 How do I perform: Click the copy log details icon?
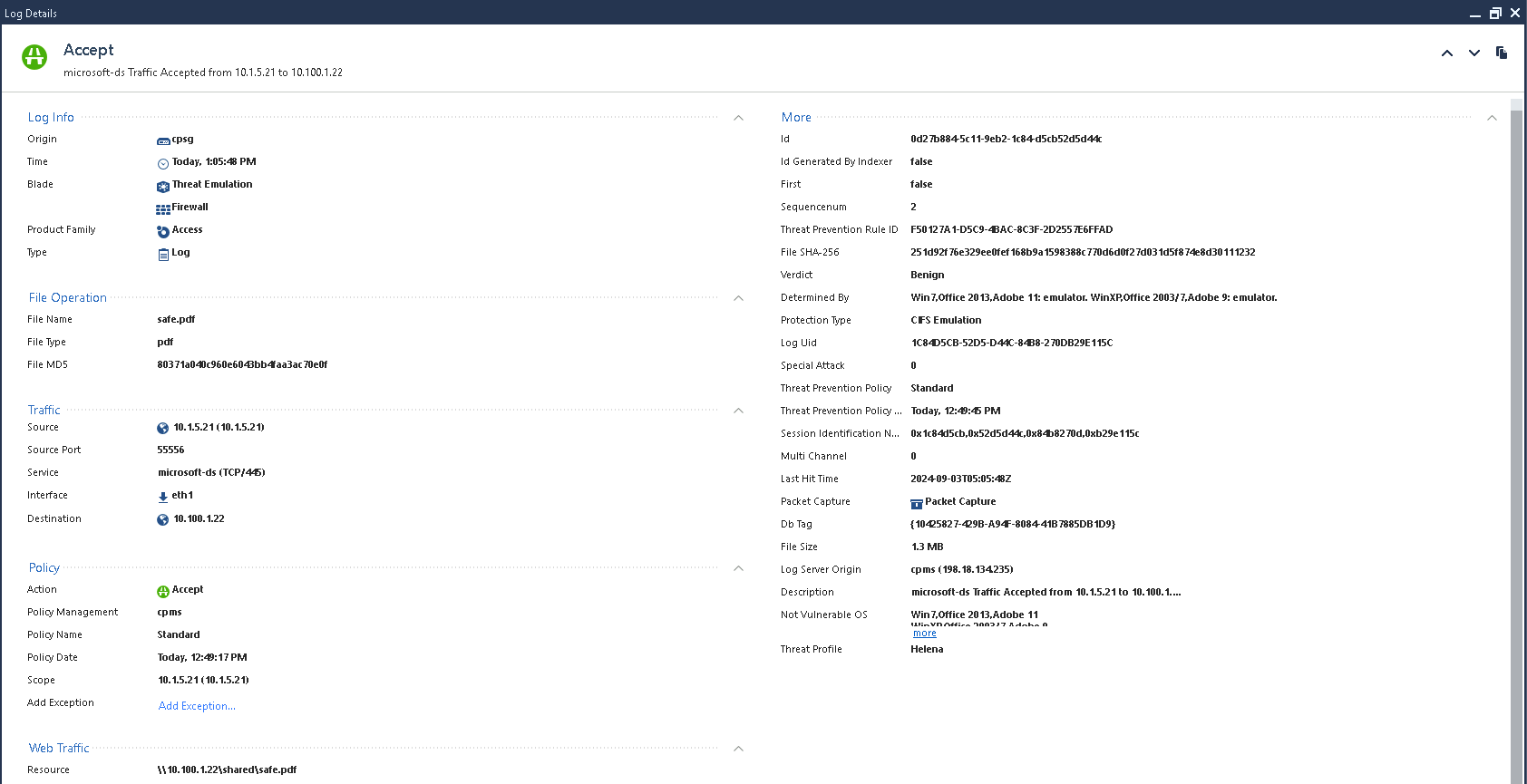point(1501,53)
